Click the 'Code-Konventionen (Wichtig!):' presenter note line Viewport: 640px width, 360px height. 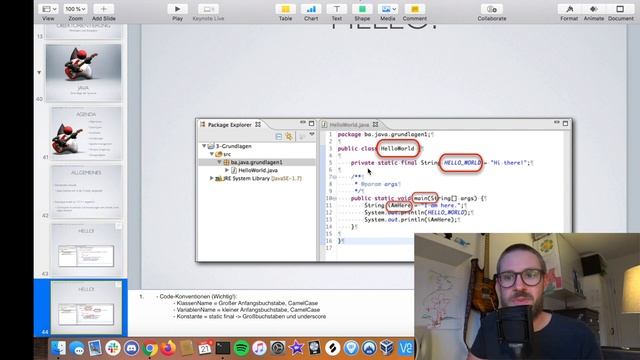(198, 296)
